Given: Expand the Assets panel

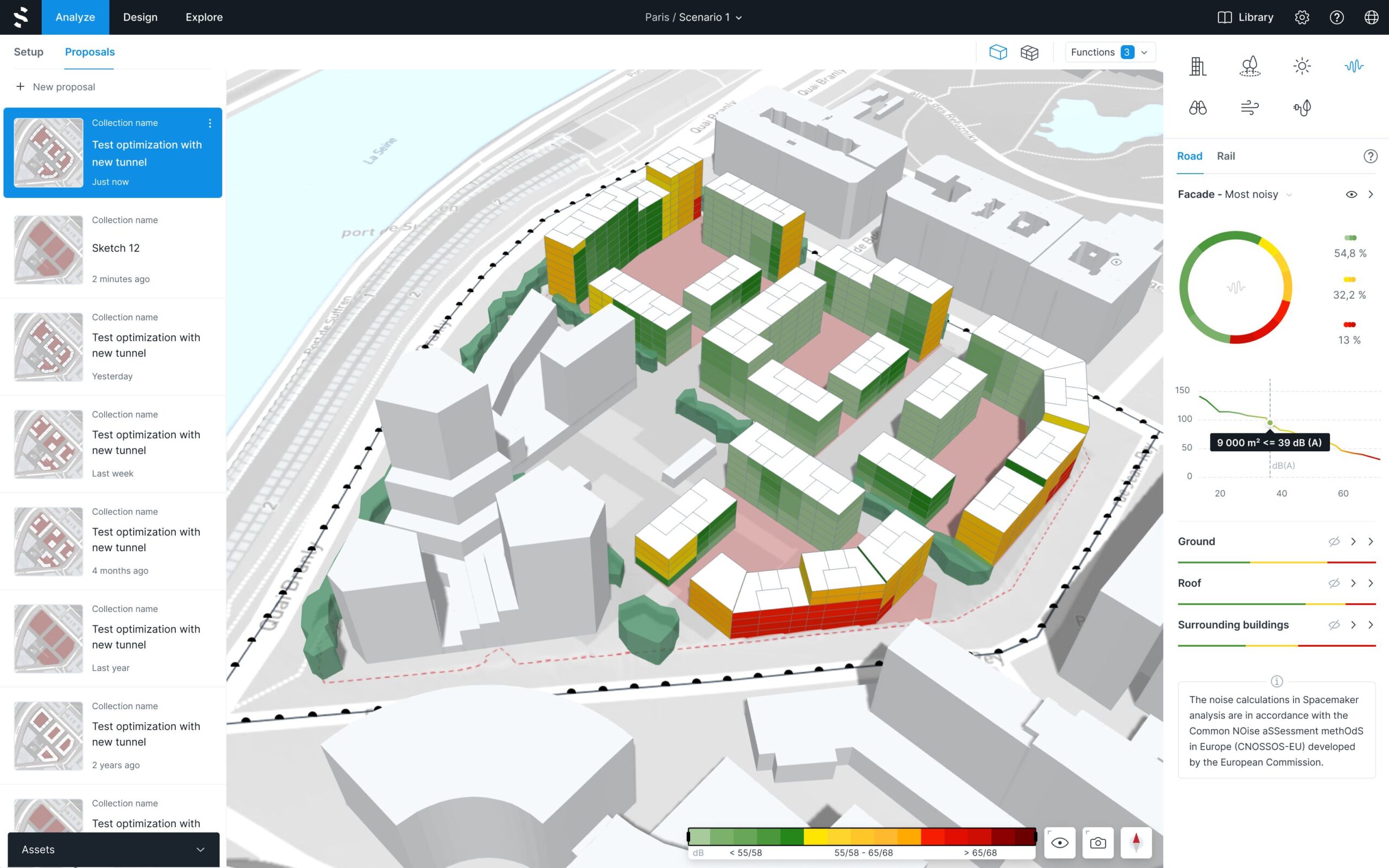Looking at the screenshot, I should (113, 850).
